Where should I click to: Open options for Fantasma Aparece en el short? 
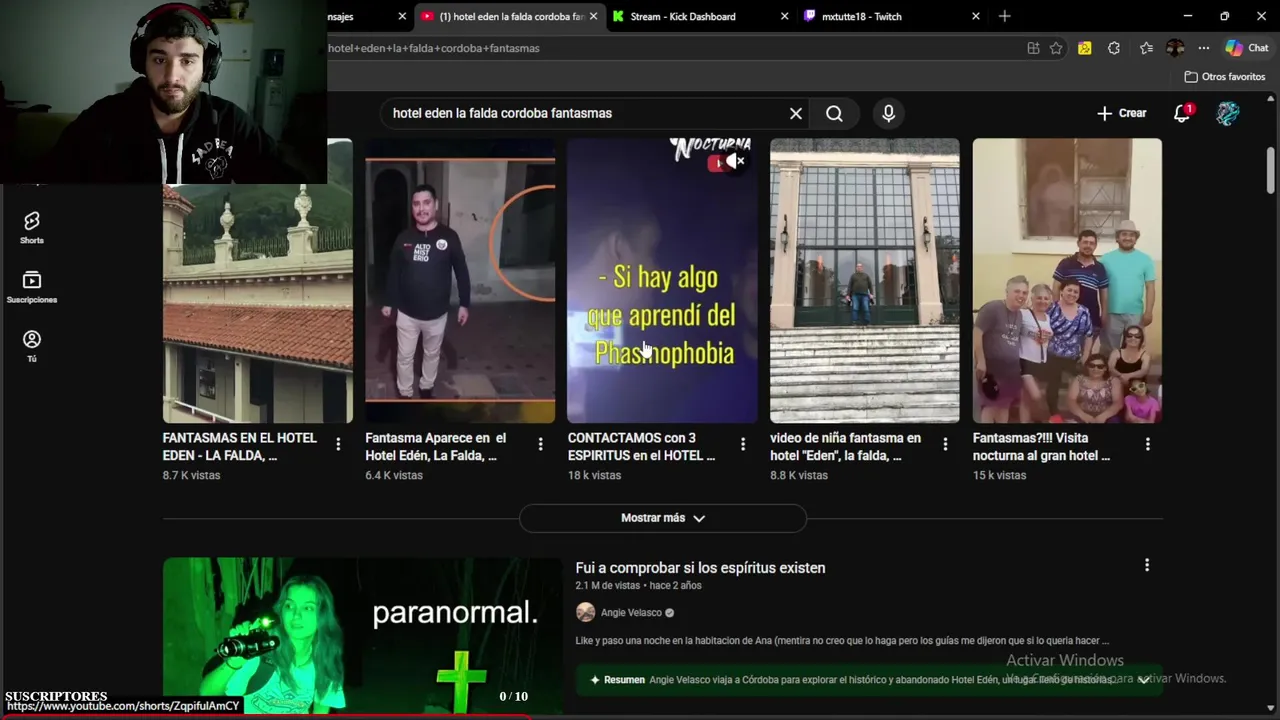(540, 444)
